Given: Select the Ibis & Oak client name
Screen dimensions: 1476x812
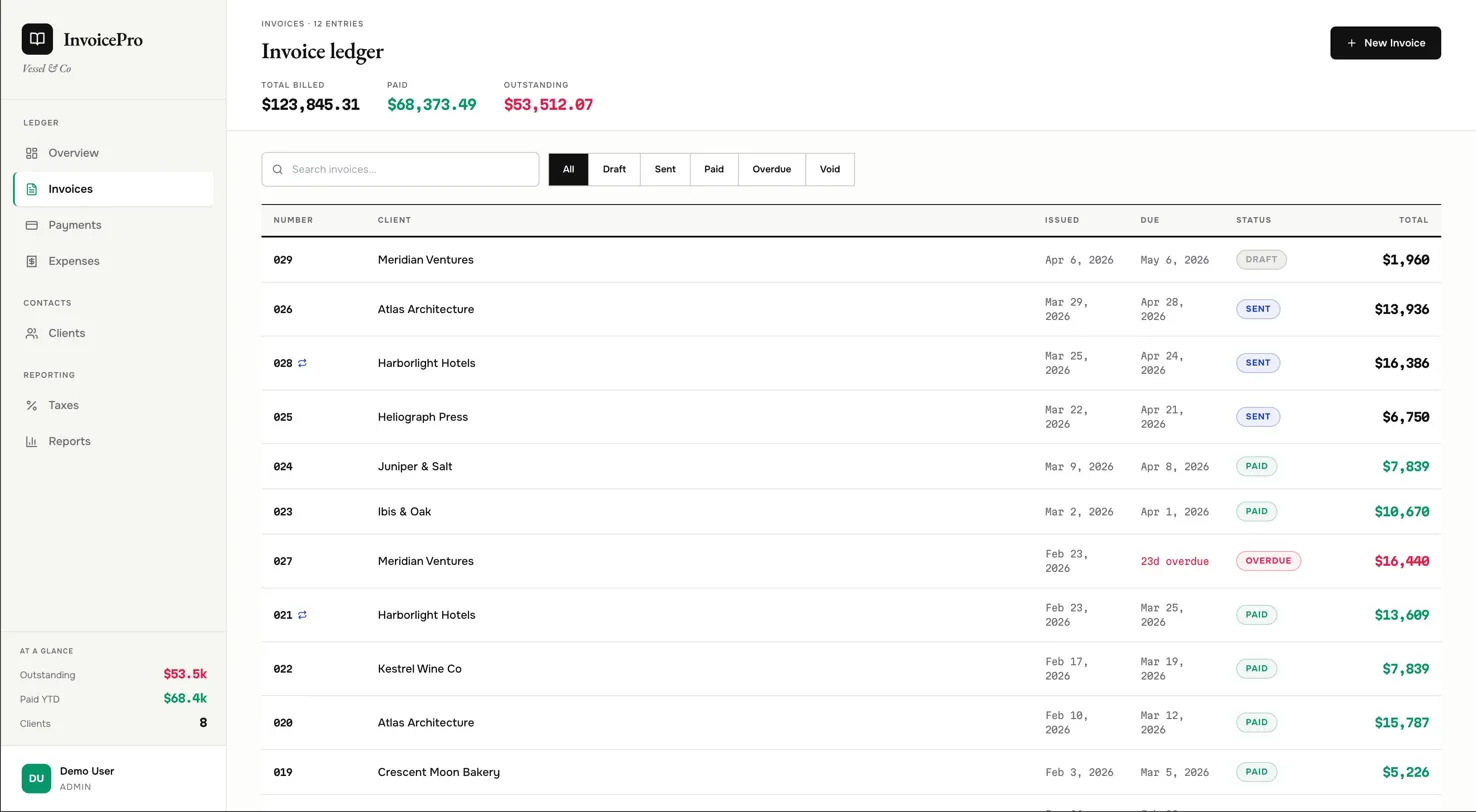Looking at the screenshot, I should 405,511.
